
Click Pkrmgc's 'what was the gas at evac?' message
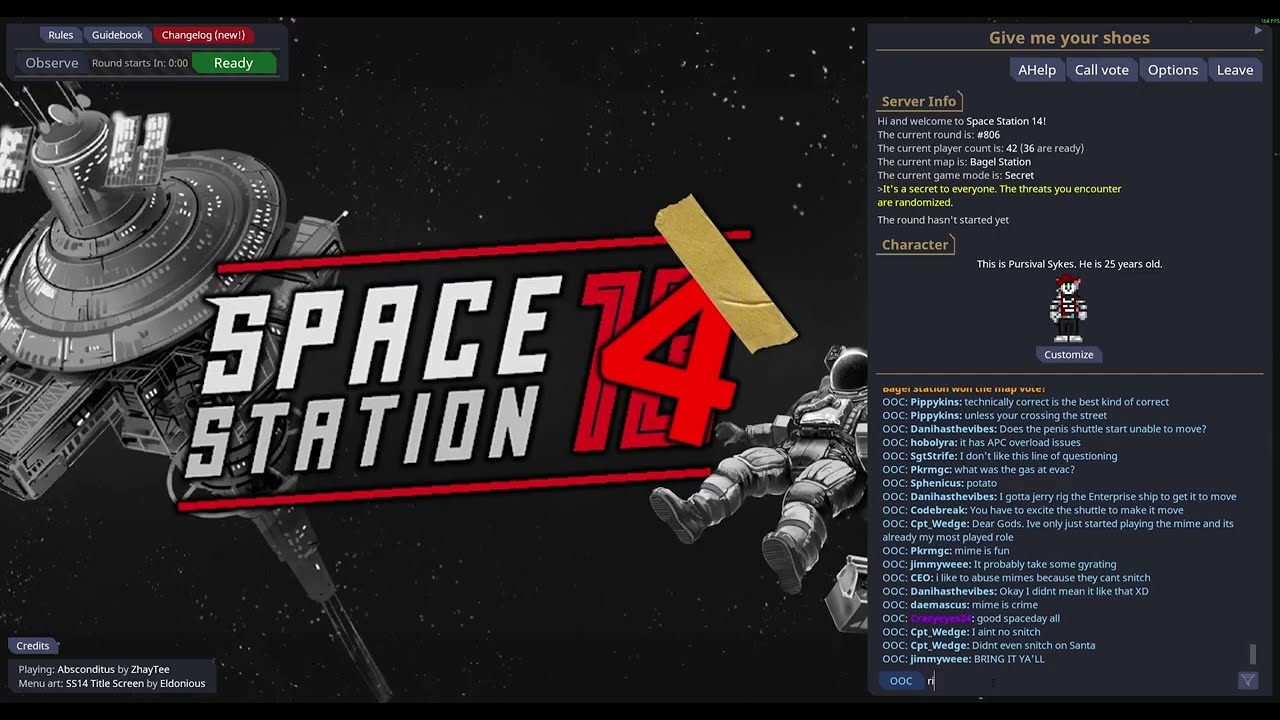[978, 470]
